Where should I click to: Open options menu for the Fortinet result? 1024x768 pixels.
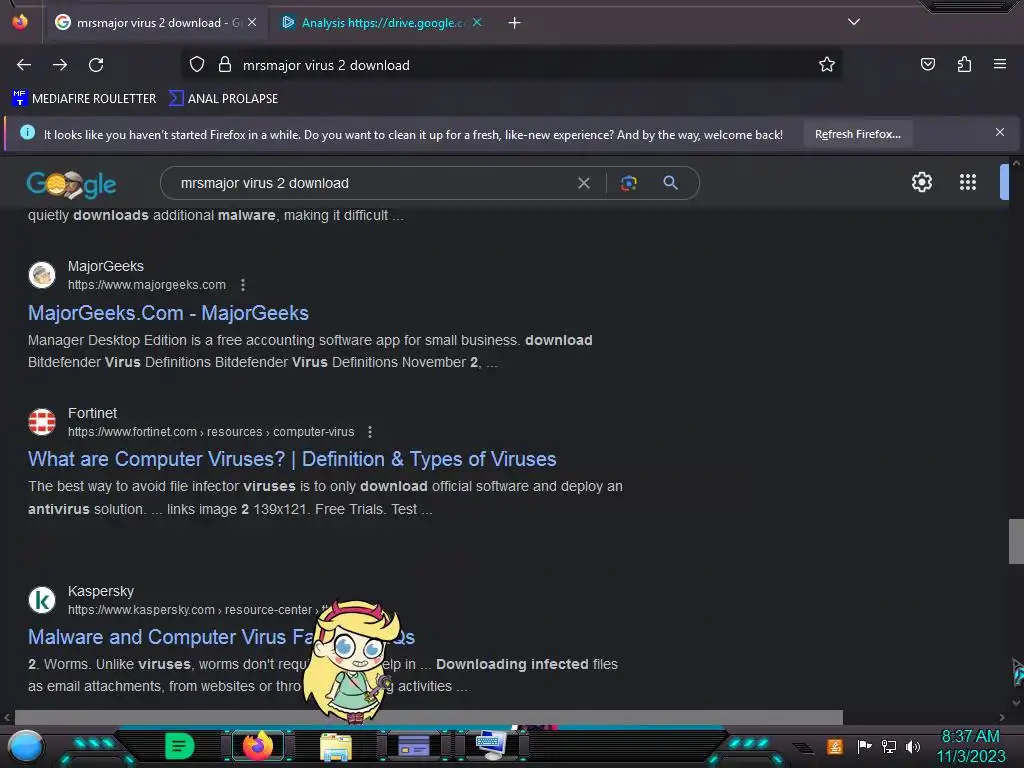tap(370, 432)
